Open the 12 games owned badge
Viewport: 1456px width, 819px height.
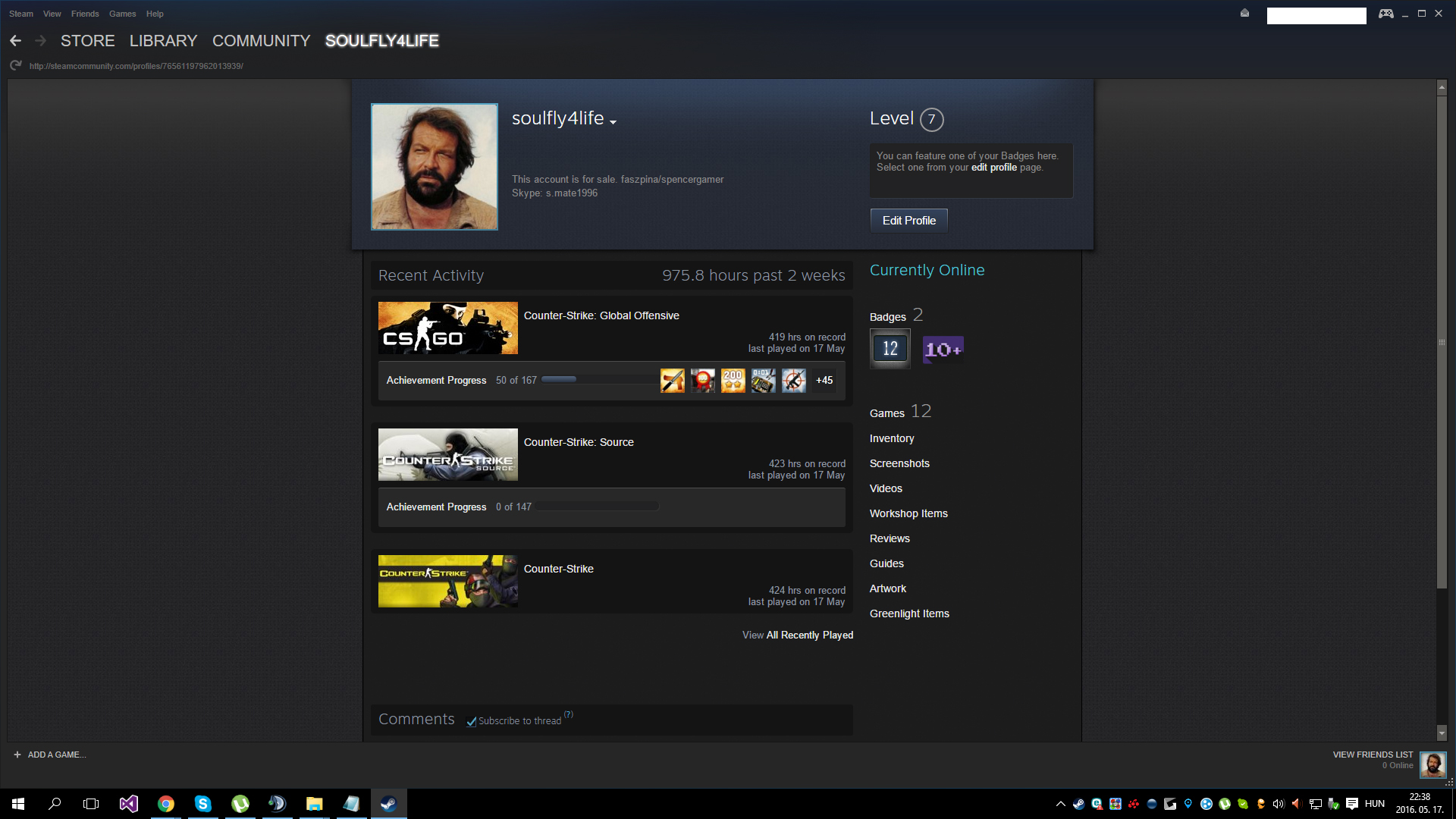pos(890,349)
